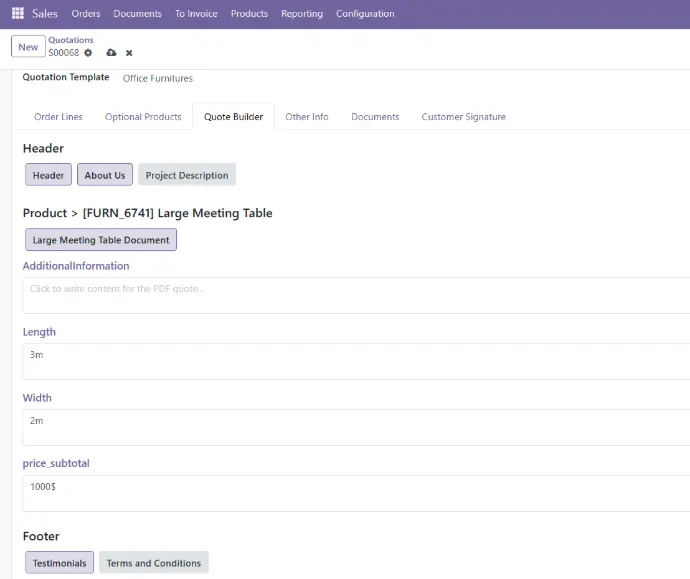Toggle the Terms and Conditions footer document
Viewport: 690px width, 579px height.
(154, 563)
